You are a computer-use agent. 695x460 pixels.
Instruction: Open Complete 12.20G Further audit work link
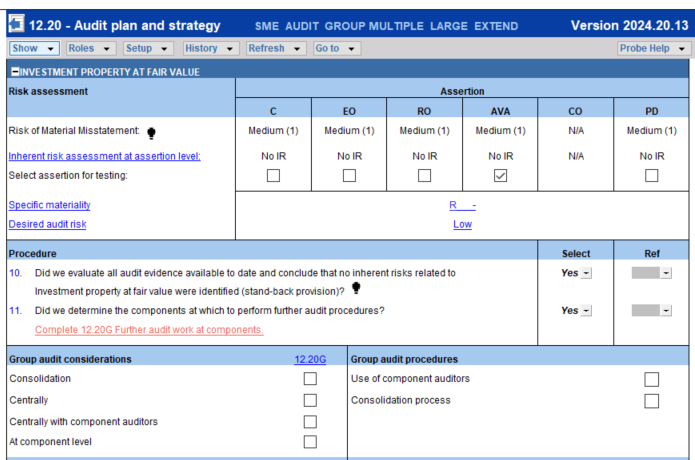click(x=149, y=330)
